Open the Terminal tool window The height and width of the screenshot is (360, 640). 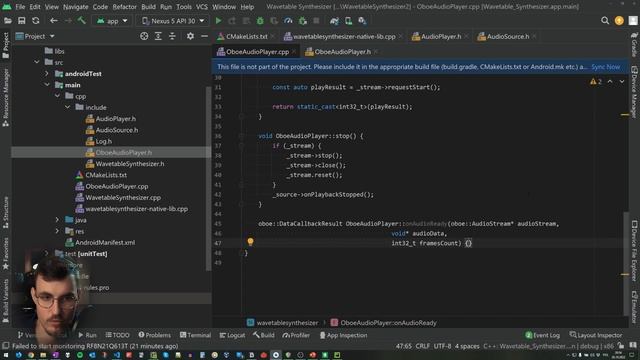tap(196, 335)
